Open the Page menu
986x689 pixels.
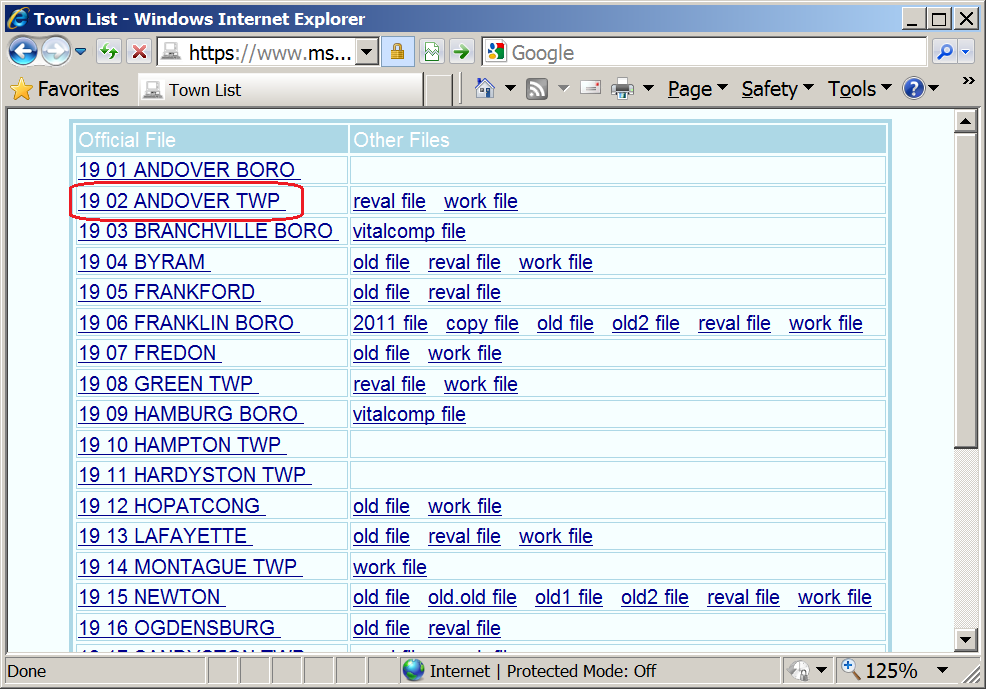click(697, 89)
